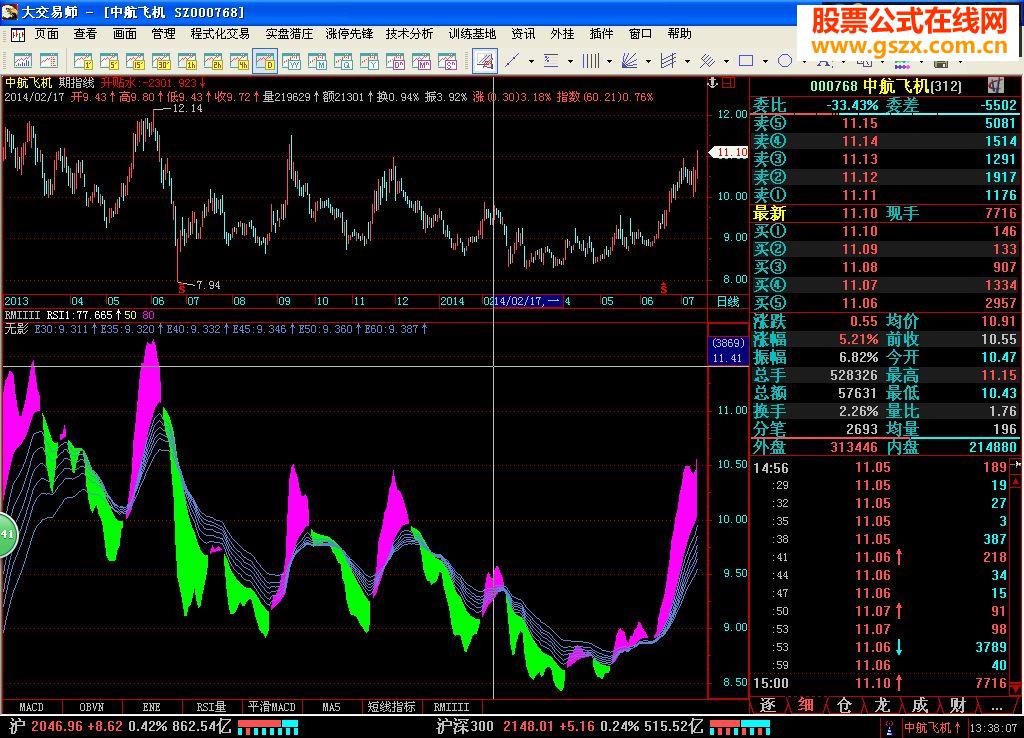Open the 帮助 menu

[679, 33]
